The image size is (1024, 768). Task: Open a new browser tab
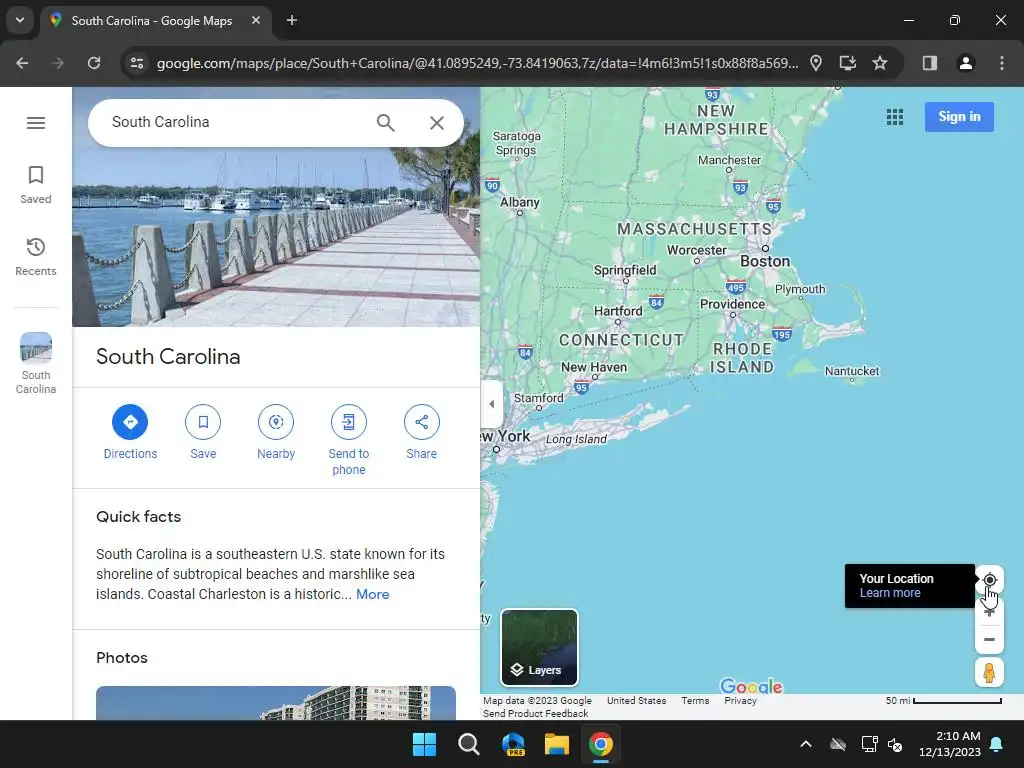pyautogui.click(x=292, y=20)
